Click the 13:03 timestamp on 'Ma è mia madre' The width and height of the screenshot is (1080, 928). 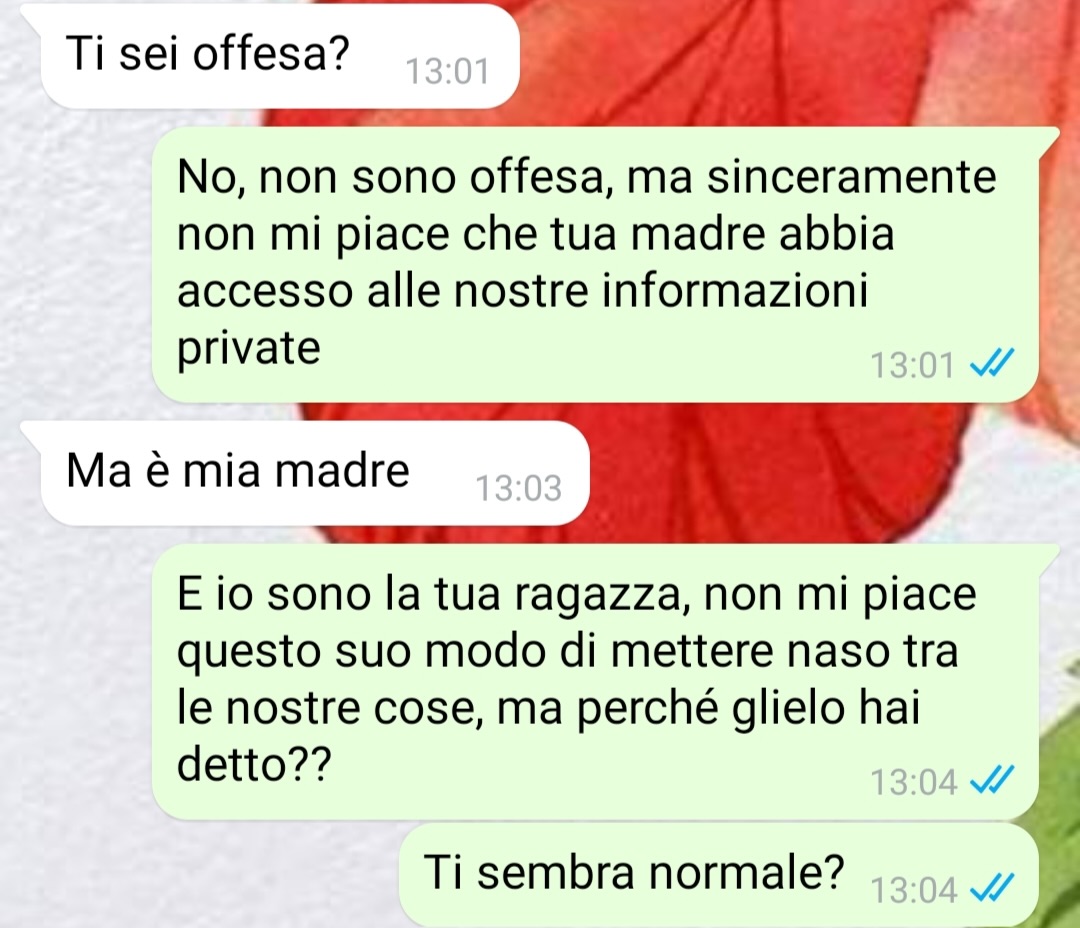click(519, 488)
